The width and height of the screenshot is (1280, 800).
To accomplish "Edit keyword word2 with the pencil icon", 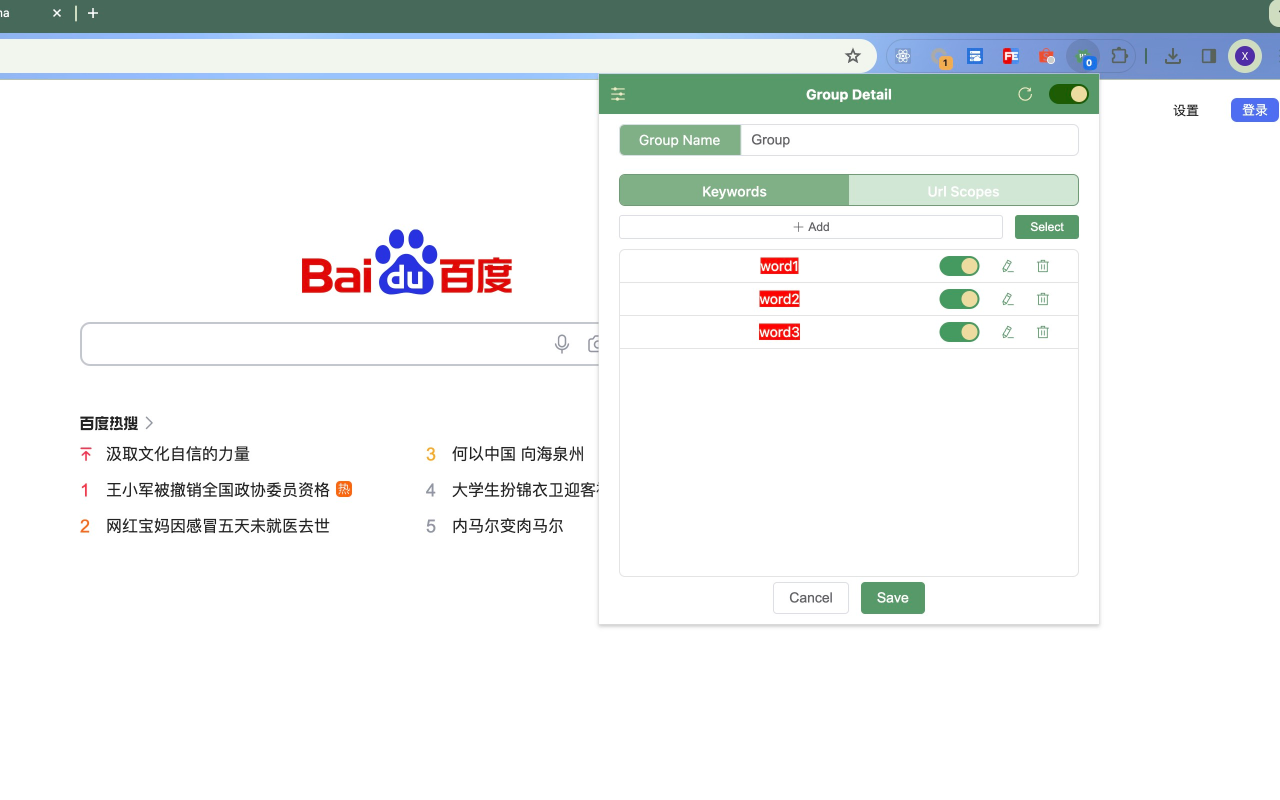I will 1007,298.
